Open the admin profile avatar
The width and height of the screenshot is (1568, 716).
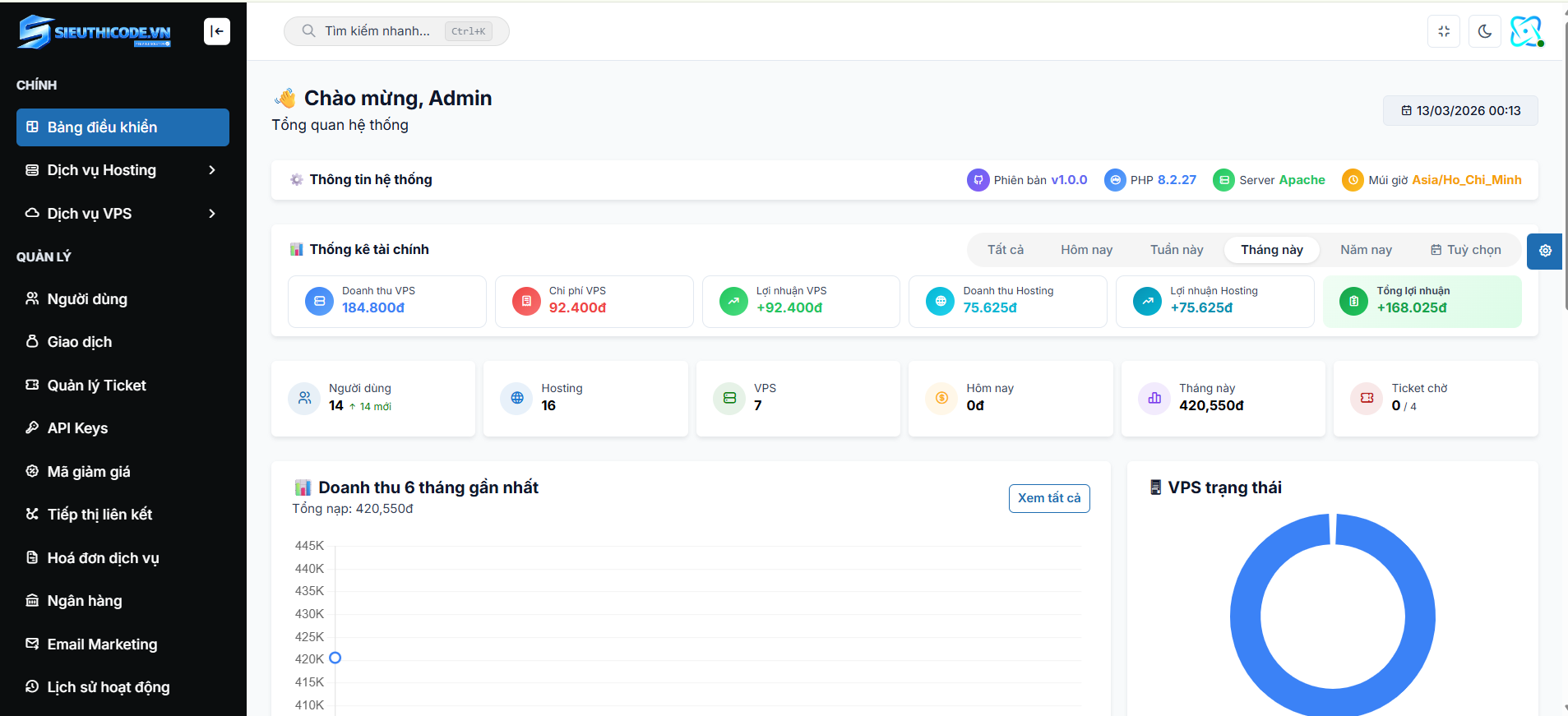pos(1526,31)
